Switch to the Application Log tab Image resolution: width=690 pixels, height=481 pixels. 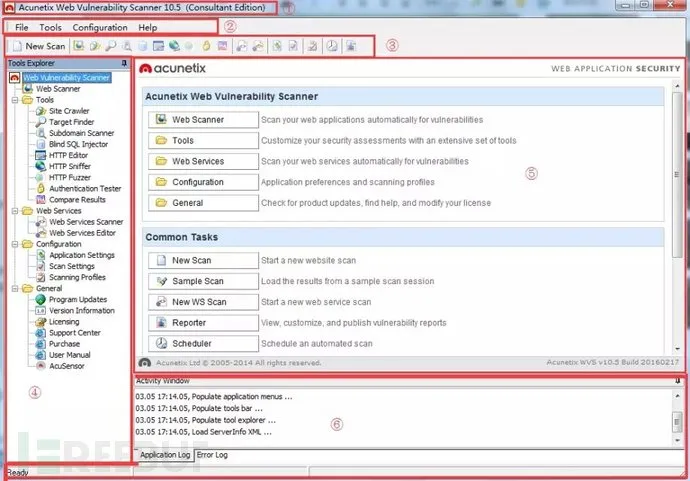pyautogui.click(x=165, y=455)
